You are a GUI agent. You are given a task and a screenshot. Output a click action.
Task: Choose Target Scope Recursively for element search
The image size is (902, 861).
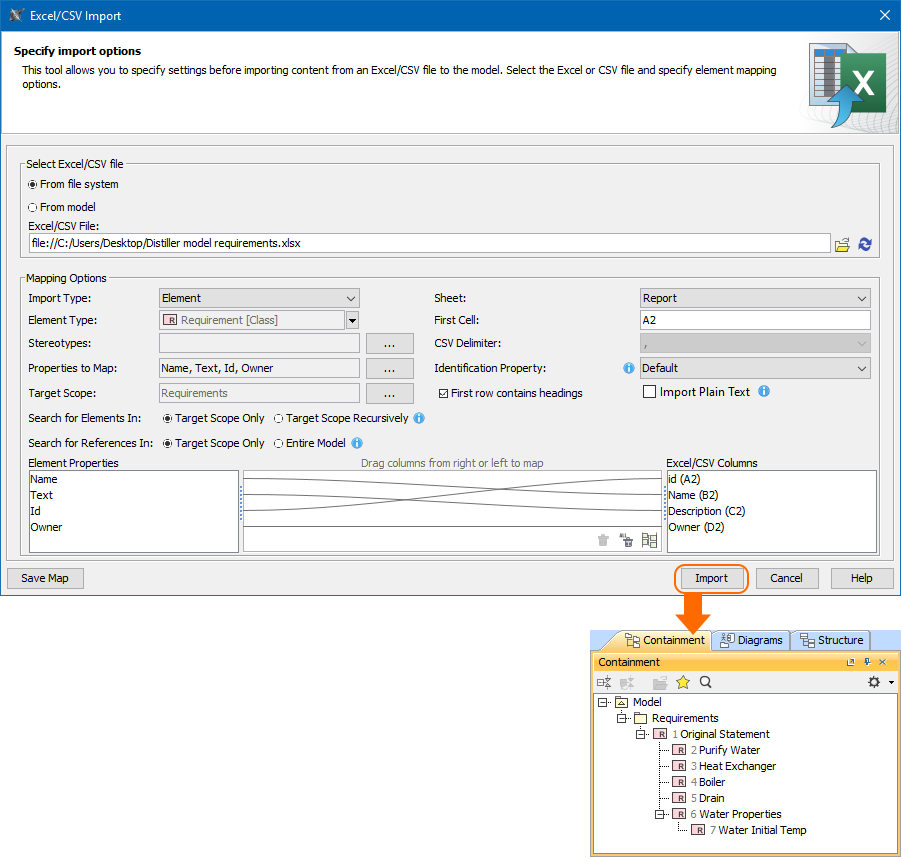pos(279,418)
